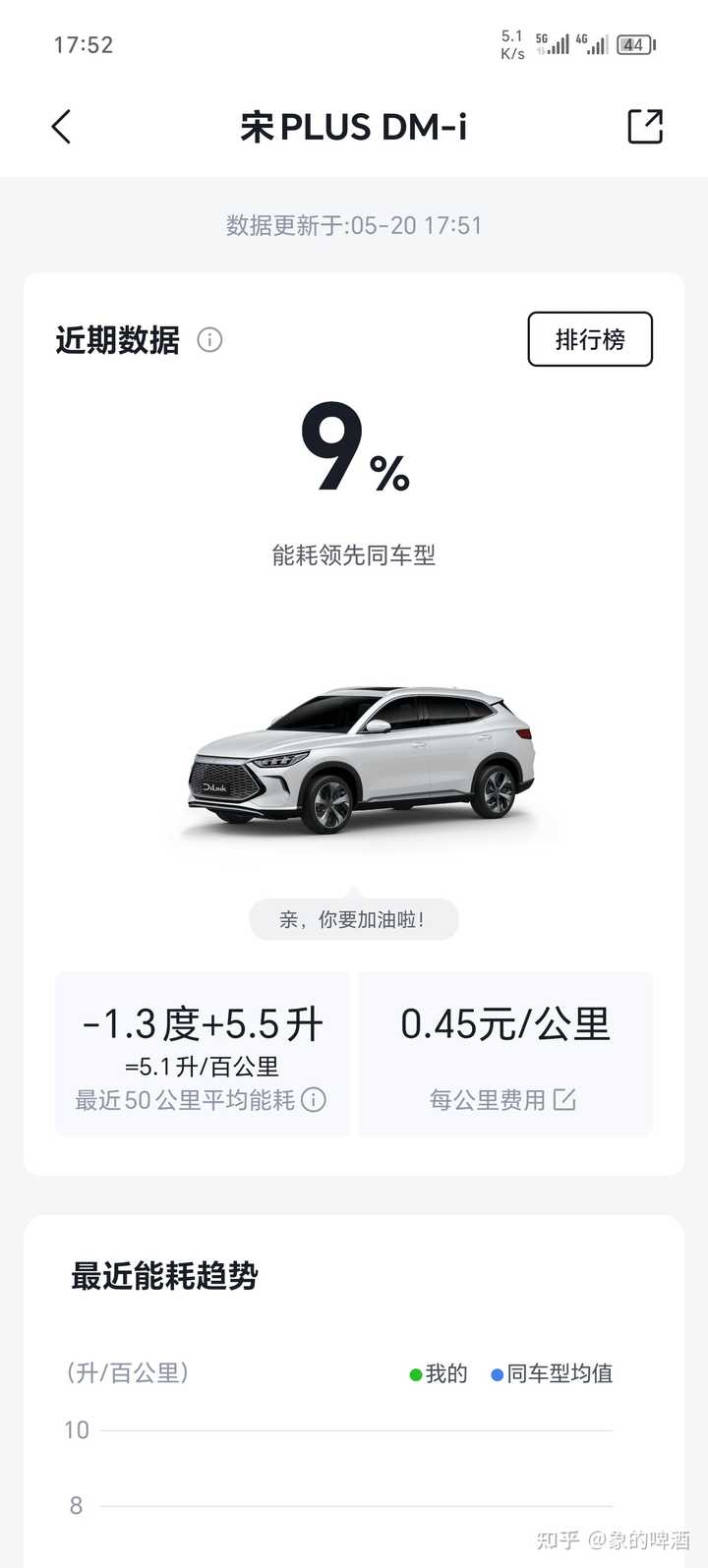Viewport: 708px width, 1568px height.
Task: Tap the 数据更新于 timestamp text
Action: point(354,225)
